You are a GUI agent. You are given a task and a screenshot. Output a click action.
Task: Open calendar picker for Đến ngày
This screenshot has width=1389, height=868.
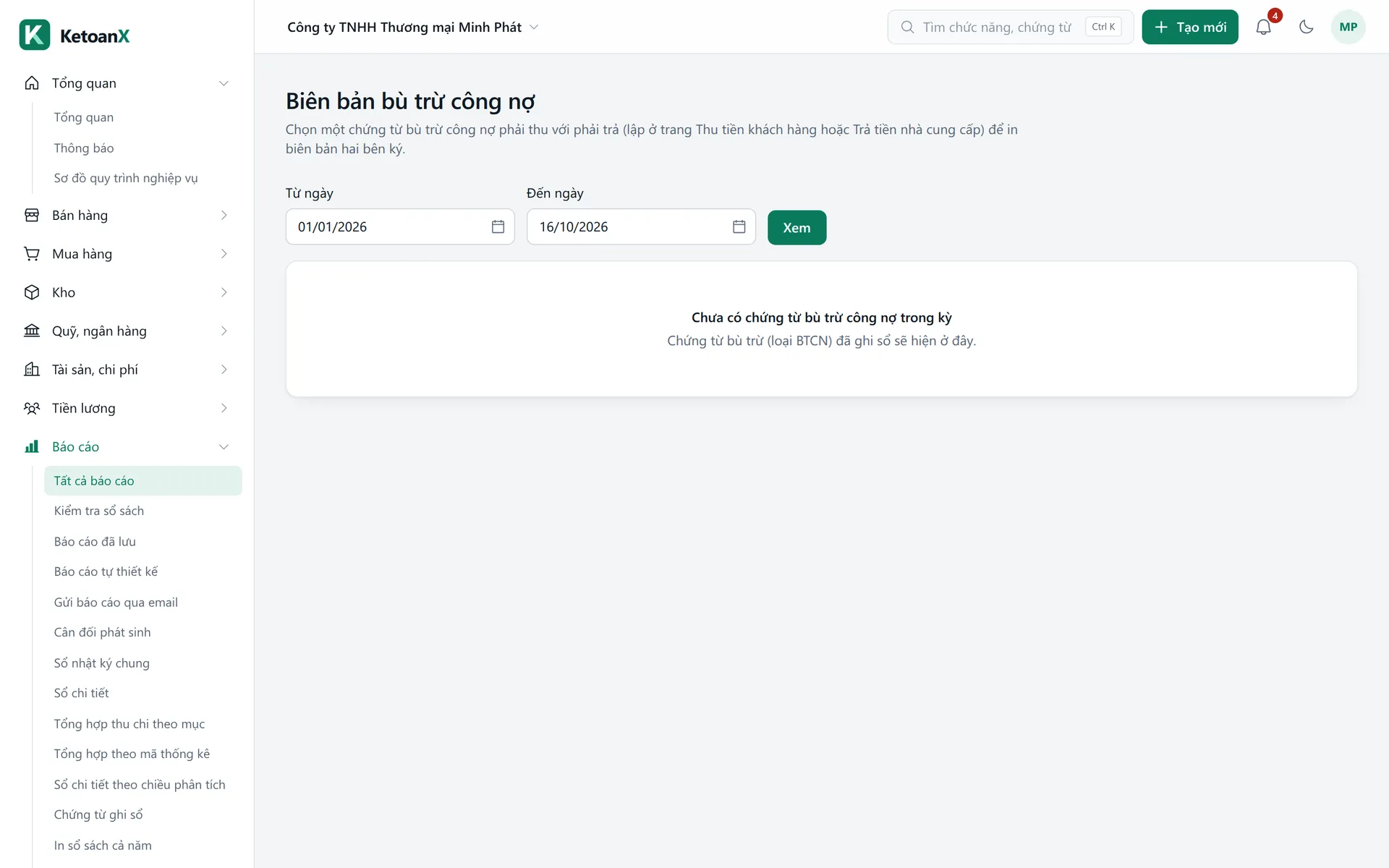739,227
